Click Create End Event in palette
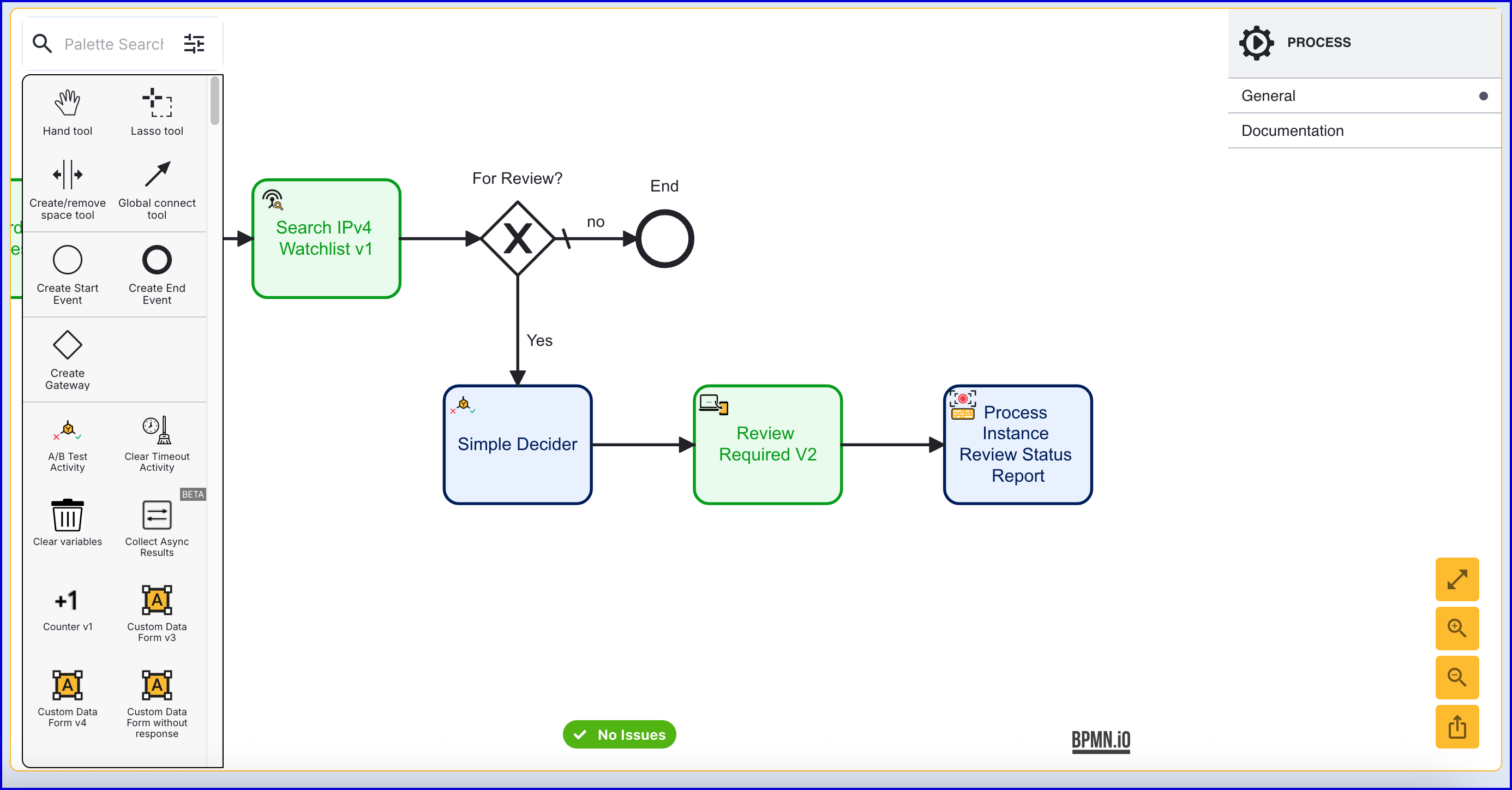This screenshot has height=790, width=1512. click(x=157, y=274)
